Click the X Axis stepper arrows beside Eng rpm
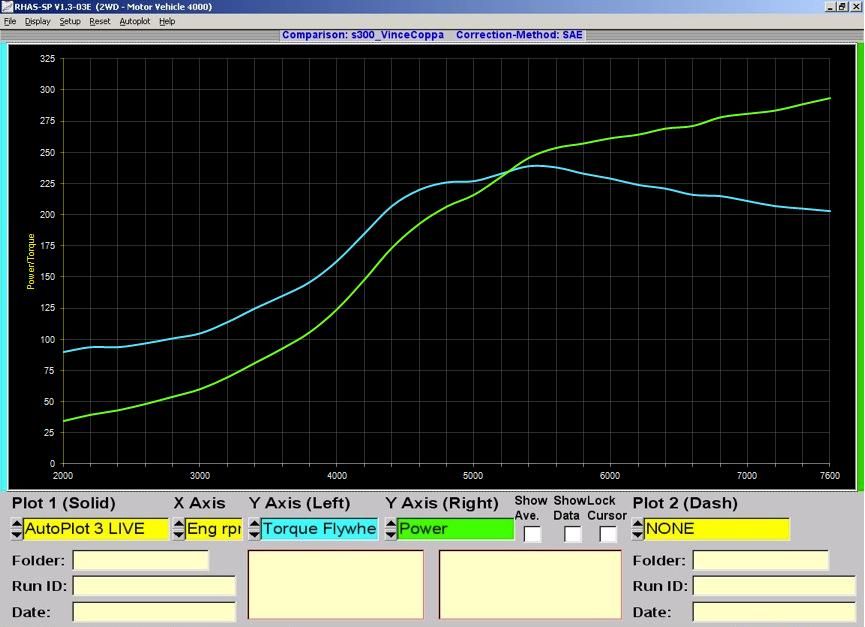Screen dimensions: 865x627 pyautogui.click(x=179, y=529)
